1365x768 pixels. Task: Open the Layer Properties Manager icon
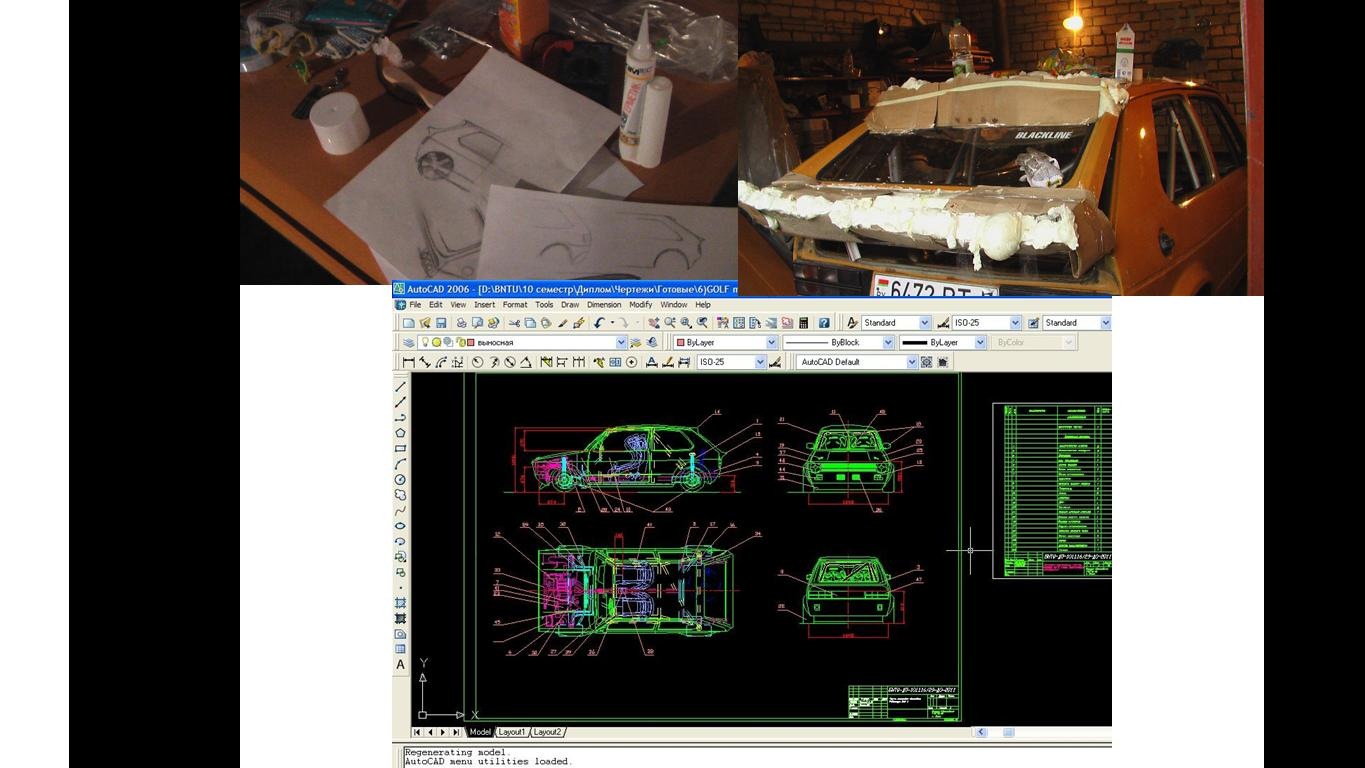coord(408,342)
